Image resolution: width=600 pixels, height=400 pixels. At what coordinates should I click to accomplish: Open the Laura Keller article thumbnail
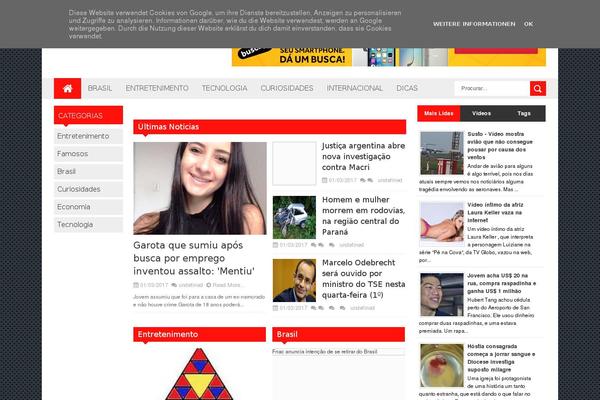click(442, 224)
